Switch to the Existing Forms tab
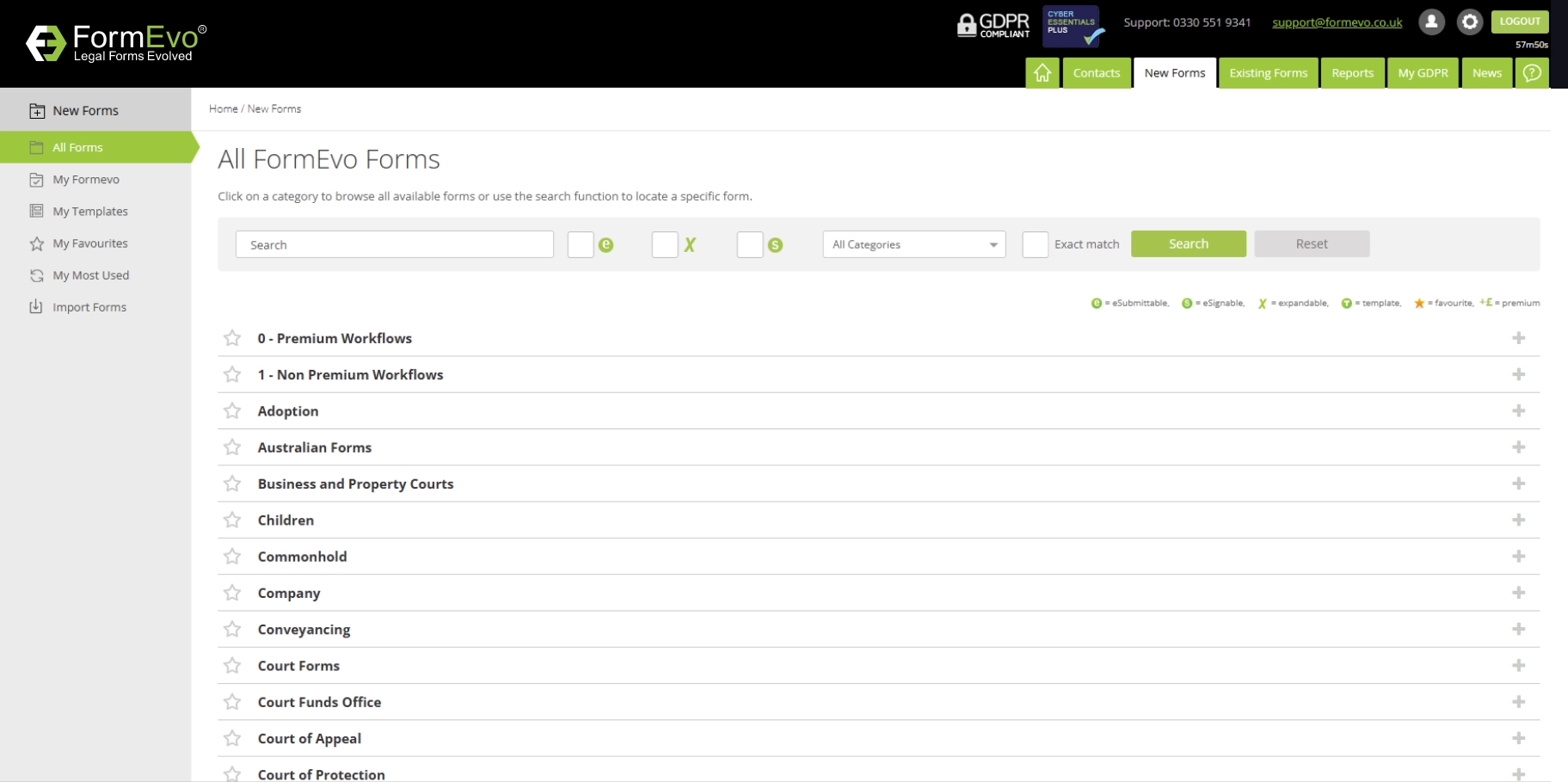This screenshot has height=782, width=1568. pos(1268,73)
